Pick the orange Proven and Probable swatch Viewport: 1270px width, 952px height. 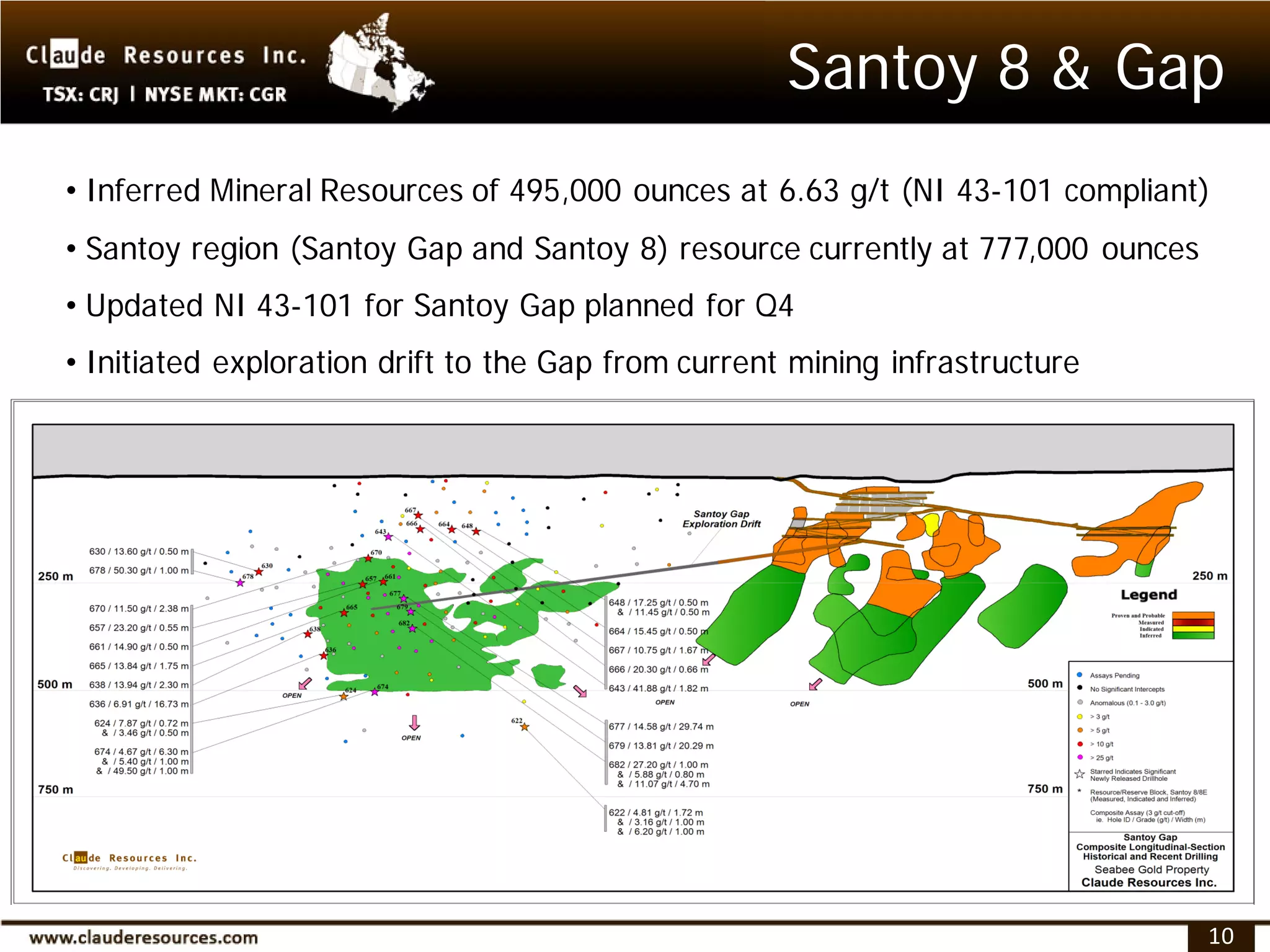pyautogui.click(x=1192, y=615)
